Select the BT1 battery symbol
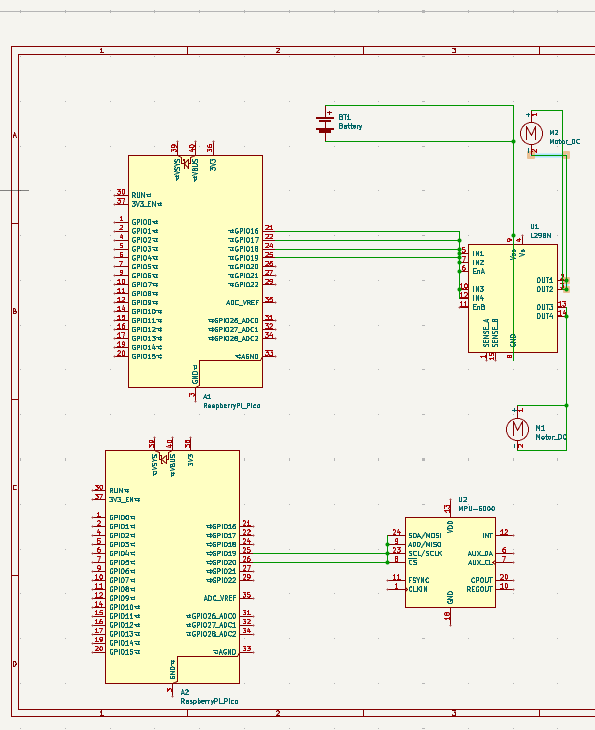 tap(325, 124)
